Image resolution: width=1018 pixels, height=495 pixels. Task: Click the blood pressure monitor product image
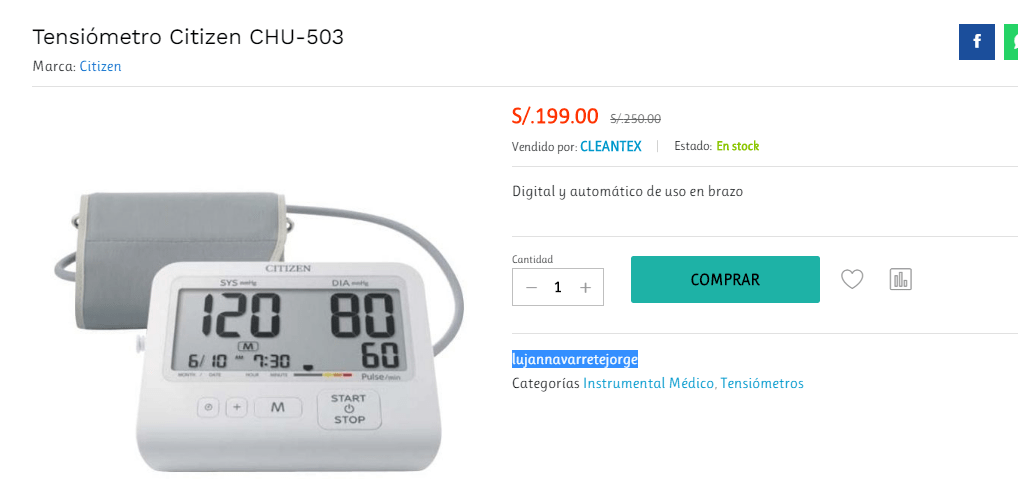coord(258,331)
